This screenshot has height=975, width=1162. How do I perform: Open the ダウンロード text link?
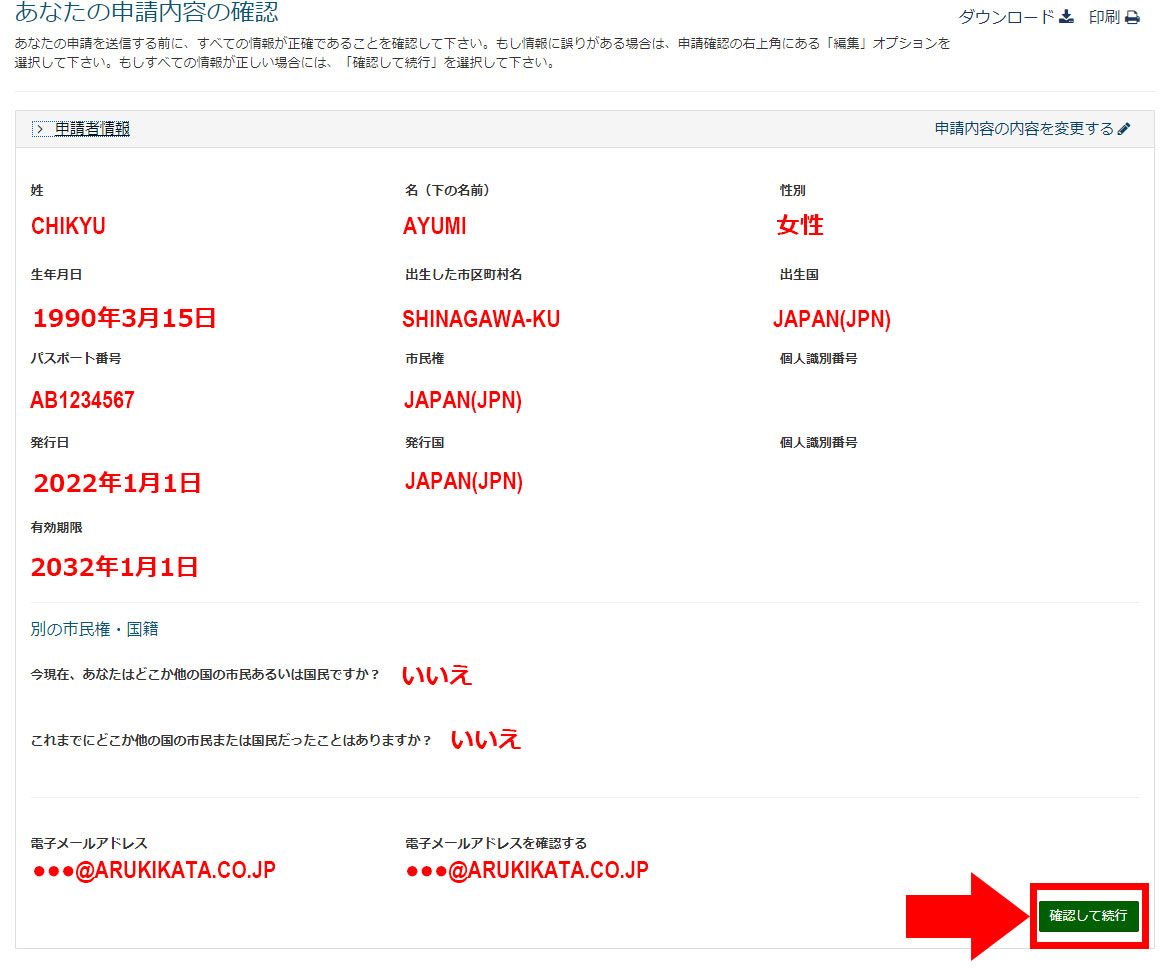click(1006, 17)
